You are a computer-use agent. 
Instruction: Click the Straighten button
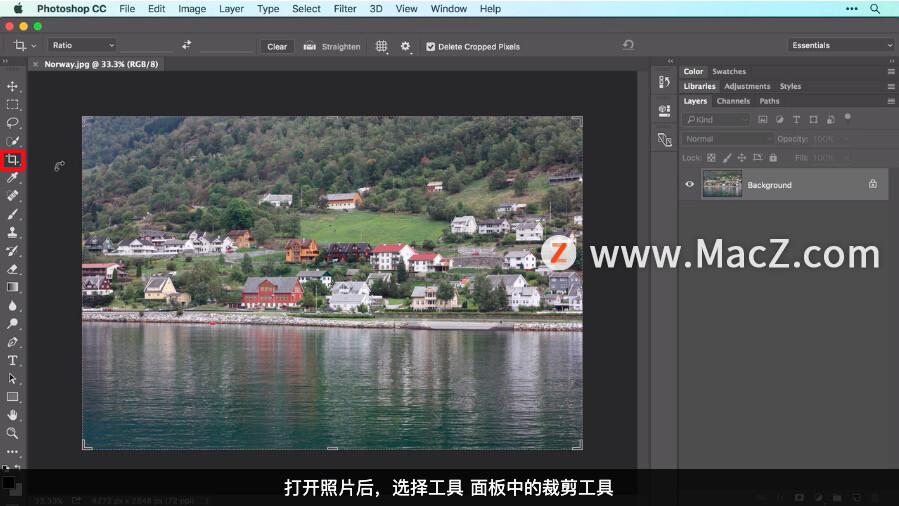point(332,47)
